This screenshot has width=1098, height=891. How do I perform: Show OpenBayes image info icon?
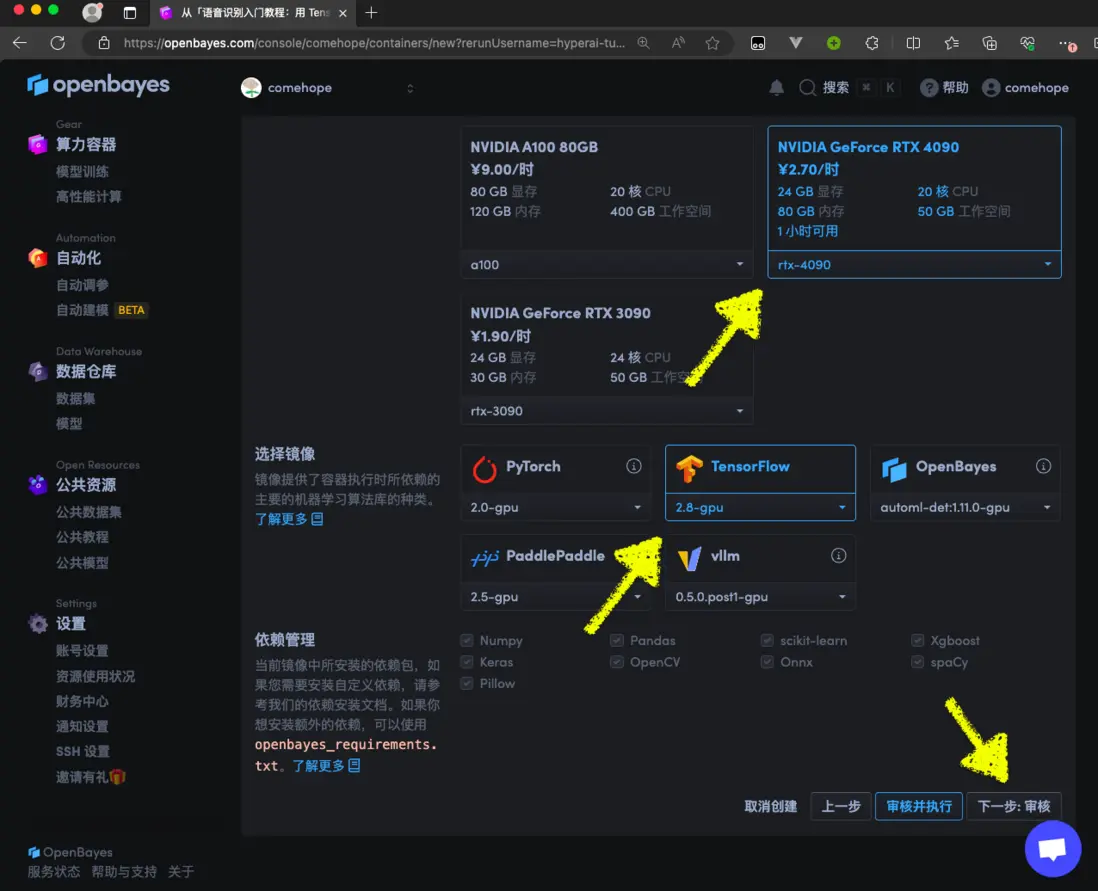1043,467
